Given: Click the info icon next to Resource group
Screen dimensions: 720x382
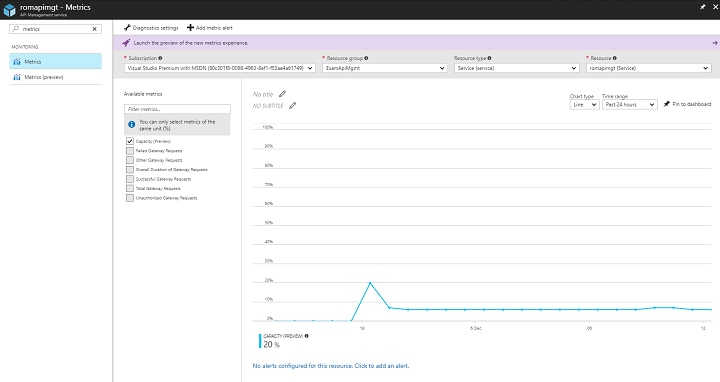Looking at the screenshot, I should [x=366, y=58].
